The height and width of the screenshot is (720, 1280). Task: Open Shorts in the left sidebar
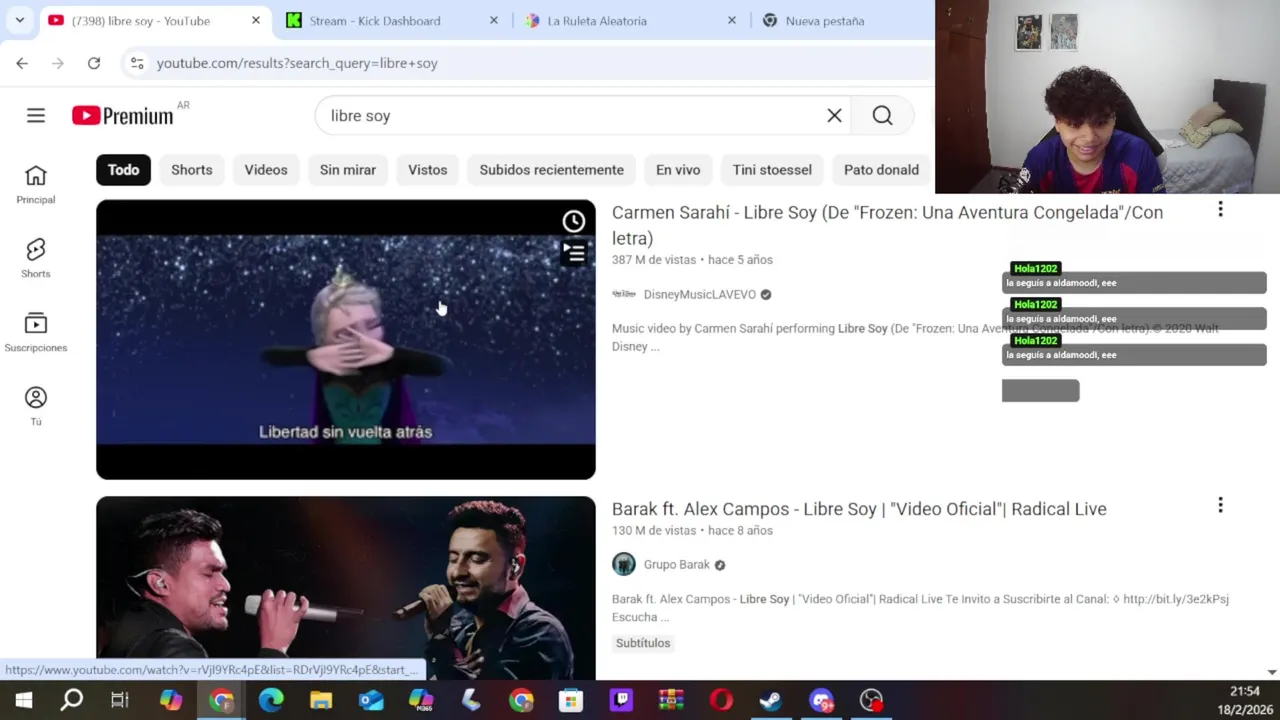coord(36,259)
